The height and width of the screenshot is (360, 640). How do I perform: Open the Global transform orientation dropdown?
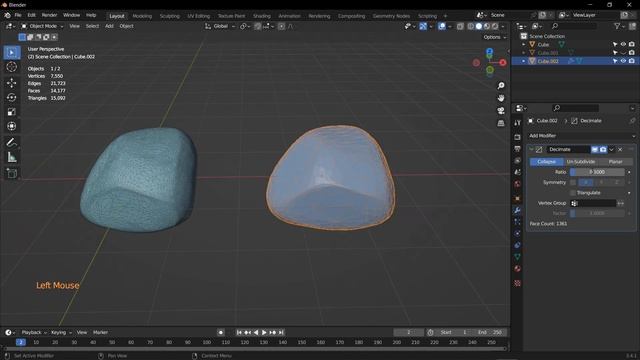pos(220,26)
